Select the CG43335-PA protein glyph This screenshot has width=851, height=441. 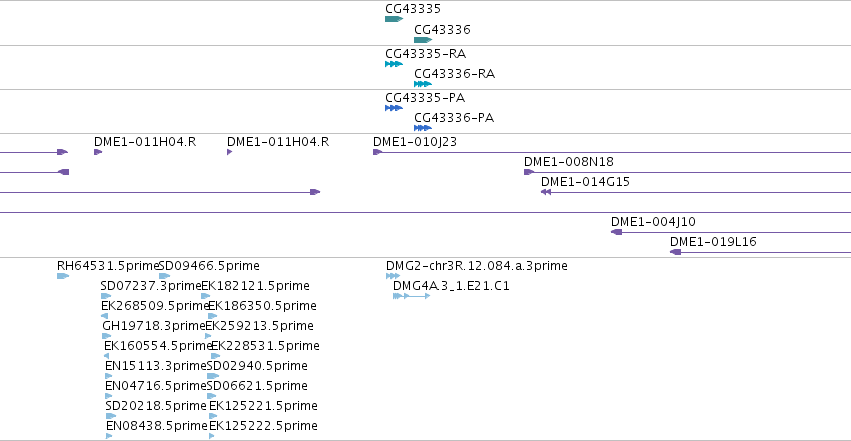tap(394, 108)
